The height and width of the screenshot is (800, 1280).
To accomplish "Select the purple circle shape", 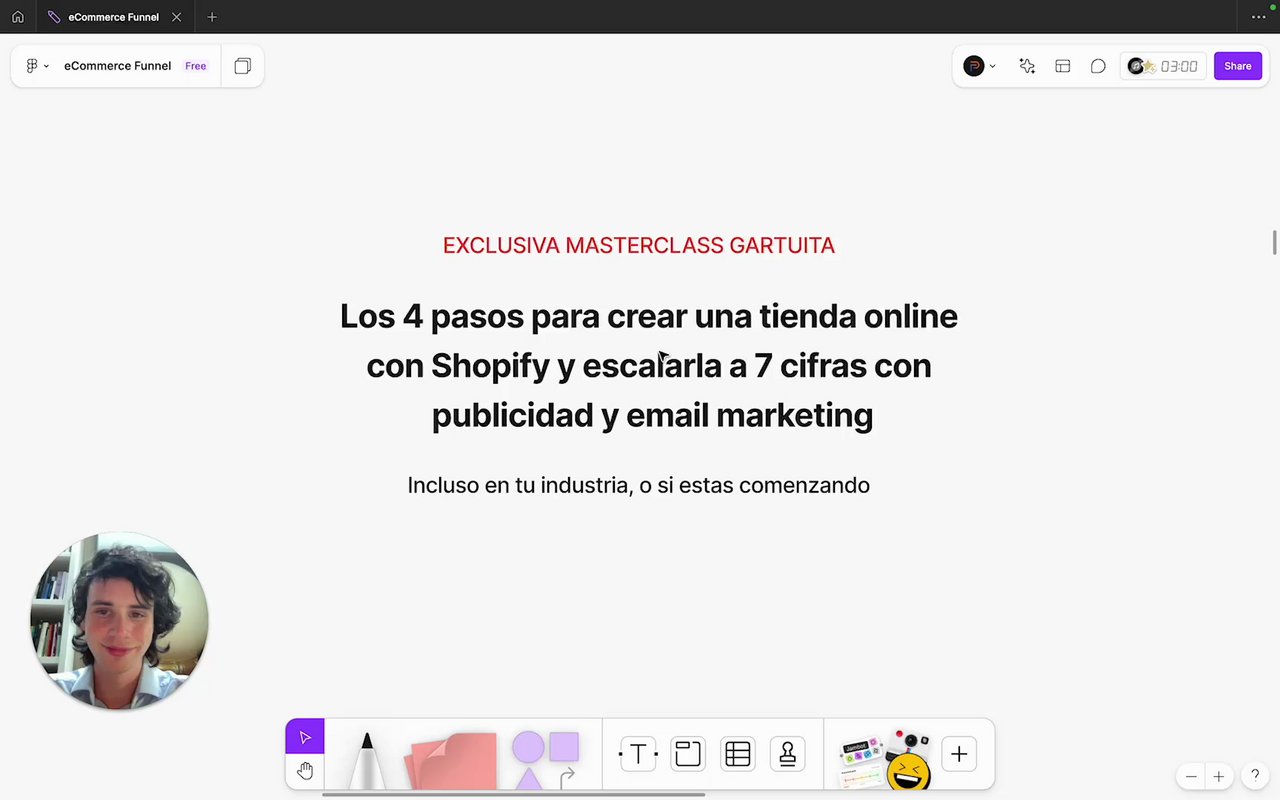I will pyautogui.click(x=528, y=747).
